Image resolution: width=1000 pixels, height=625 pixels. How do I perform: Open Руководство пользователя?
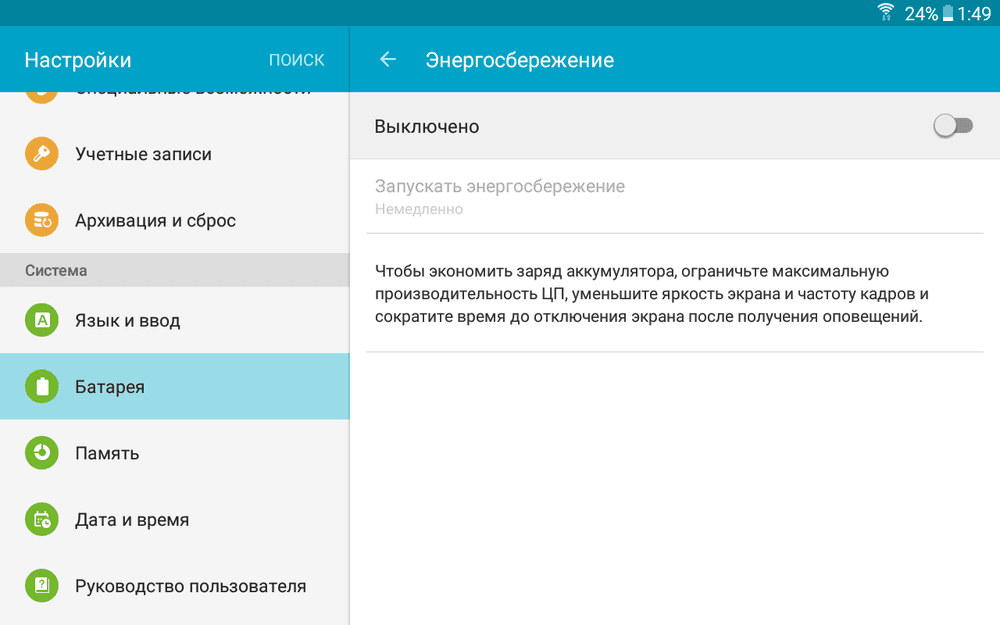(x=175, y=585)
